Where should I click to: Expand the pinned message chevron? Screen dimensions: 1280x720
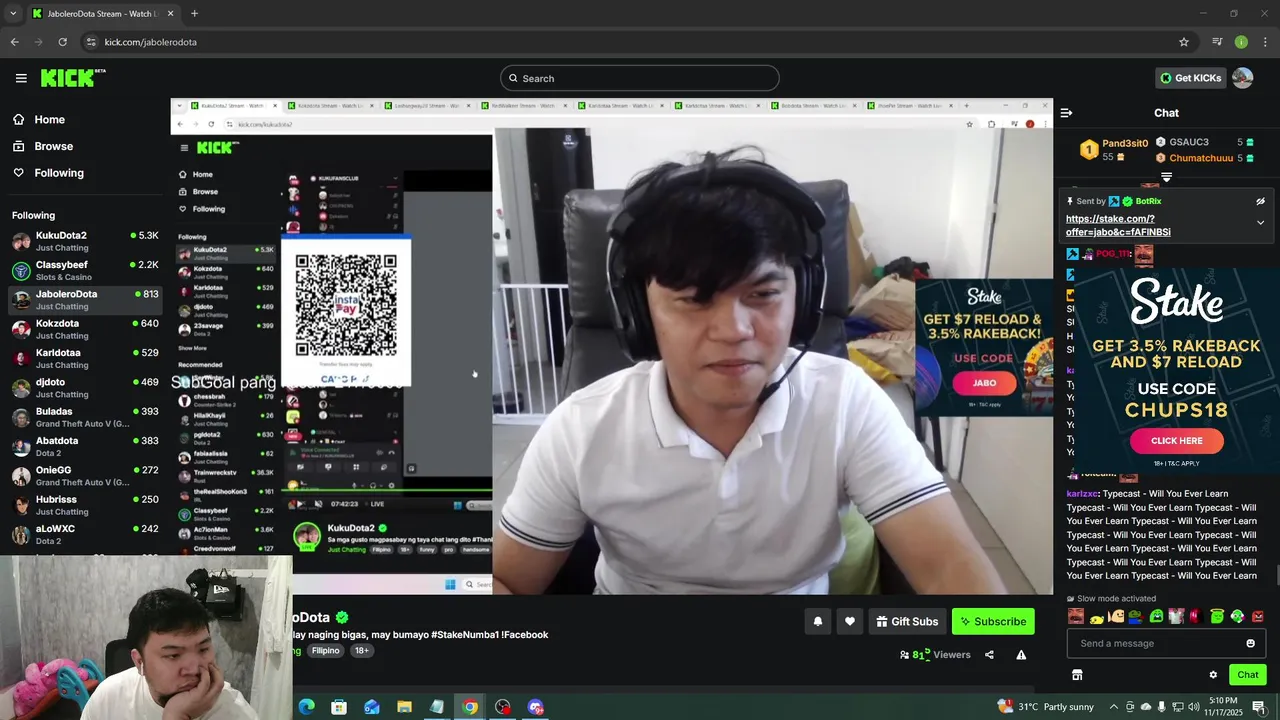click(1260, 222)
